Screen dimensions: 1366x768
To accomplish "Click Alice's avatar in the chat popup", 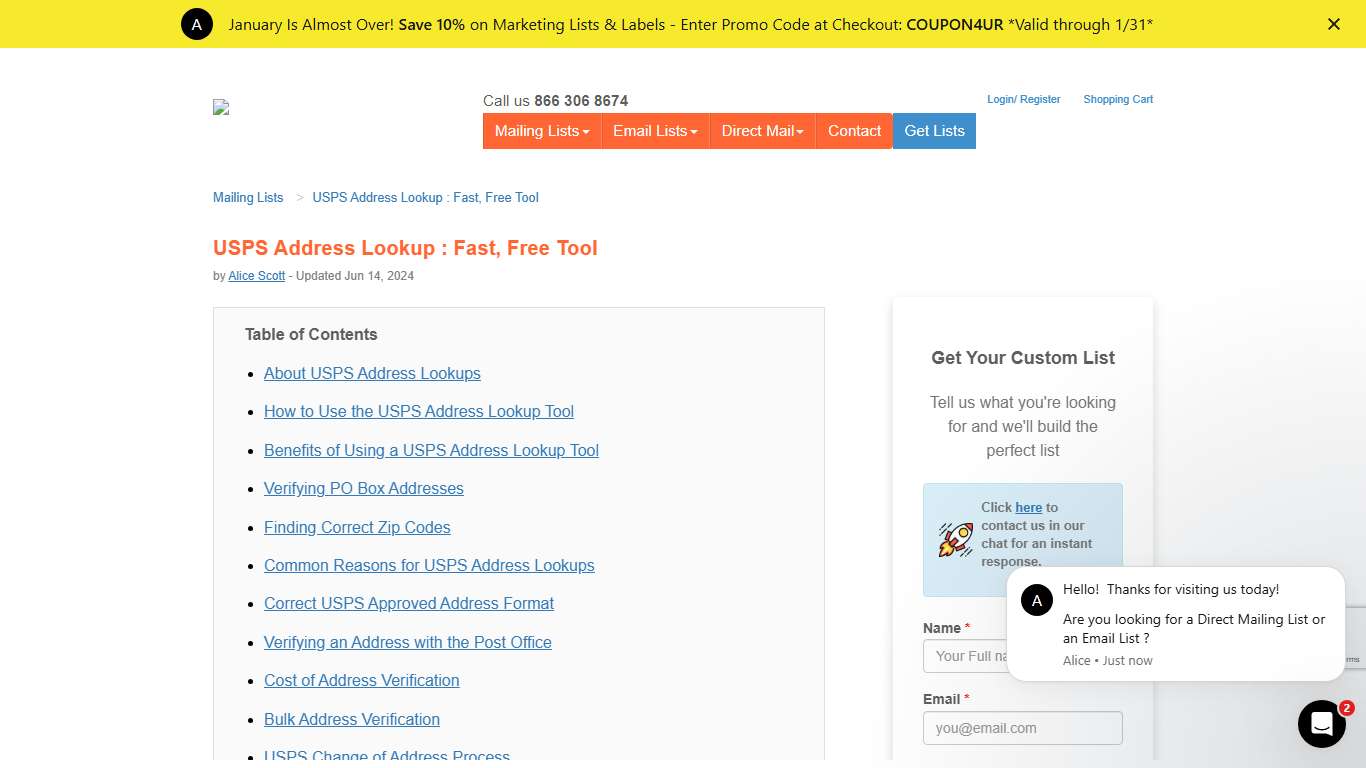I will [x=1037, y=600].
